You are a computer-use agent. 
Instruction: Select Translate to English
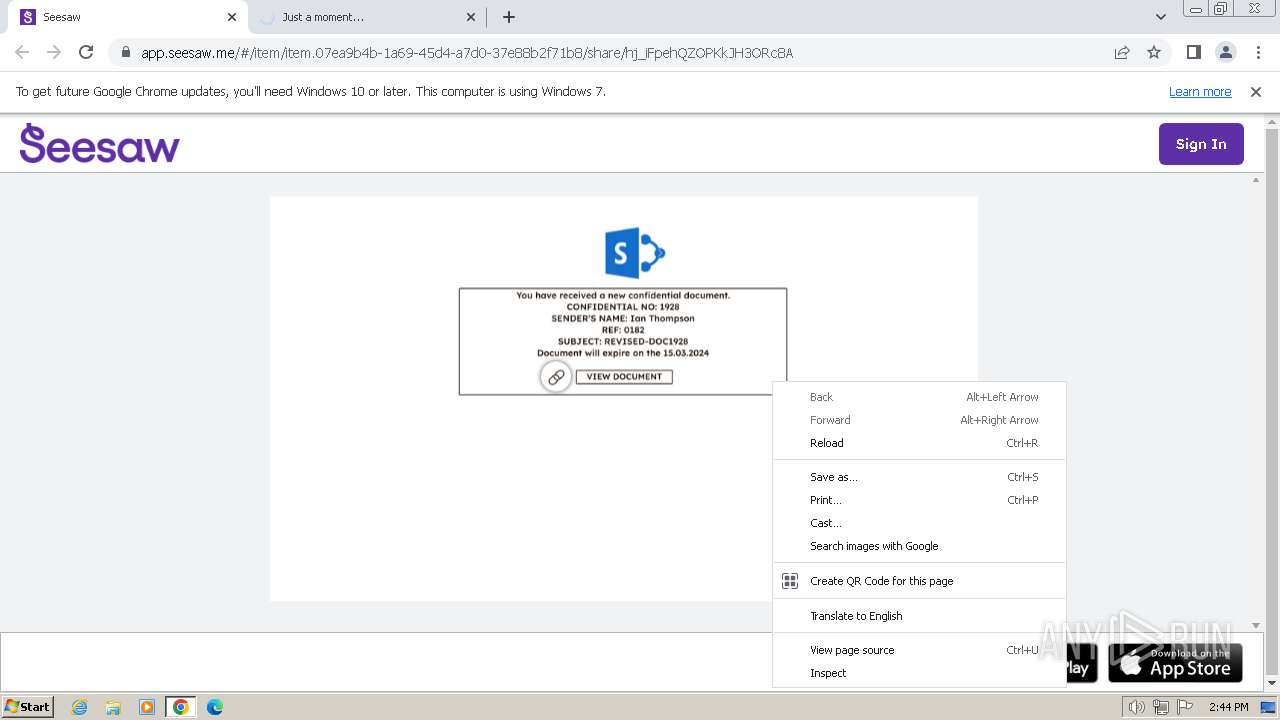[919, 616]
